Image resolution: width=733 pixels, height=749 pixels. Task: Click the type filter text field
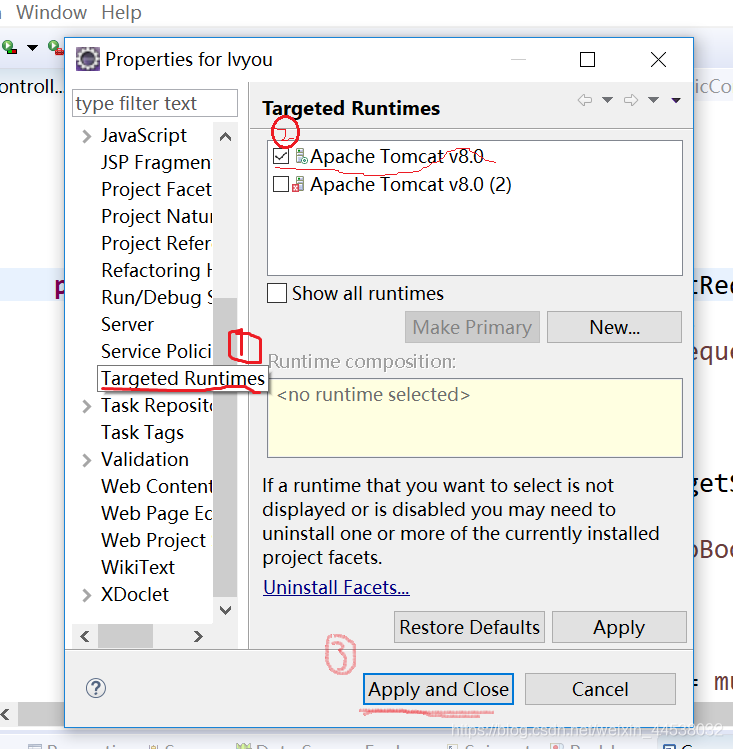(155, 103)
